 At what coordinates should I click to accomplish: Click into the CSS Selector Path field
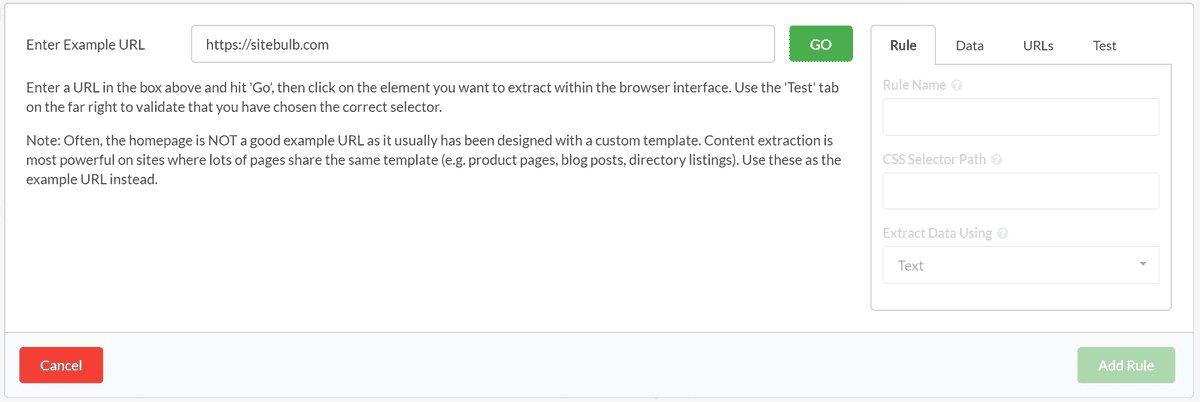pos(1020,191)
